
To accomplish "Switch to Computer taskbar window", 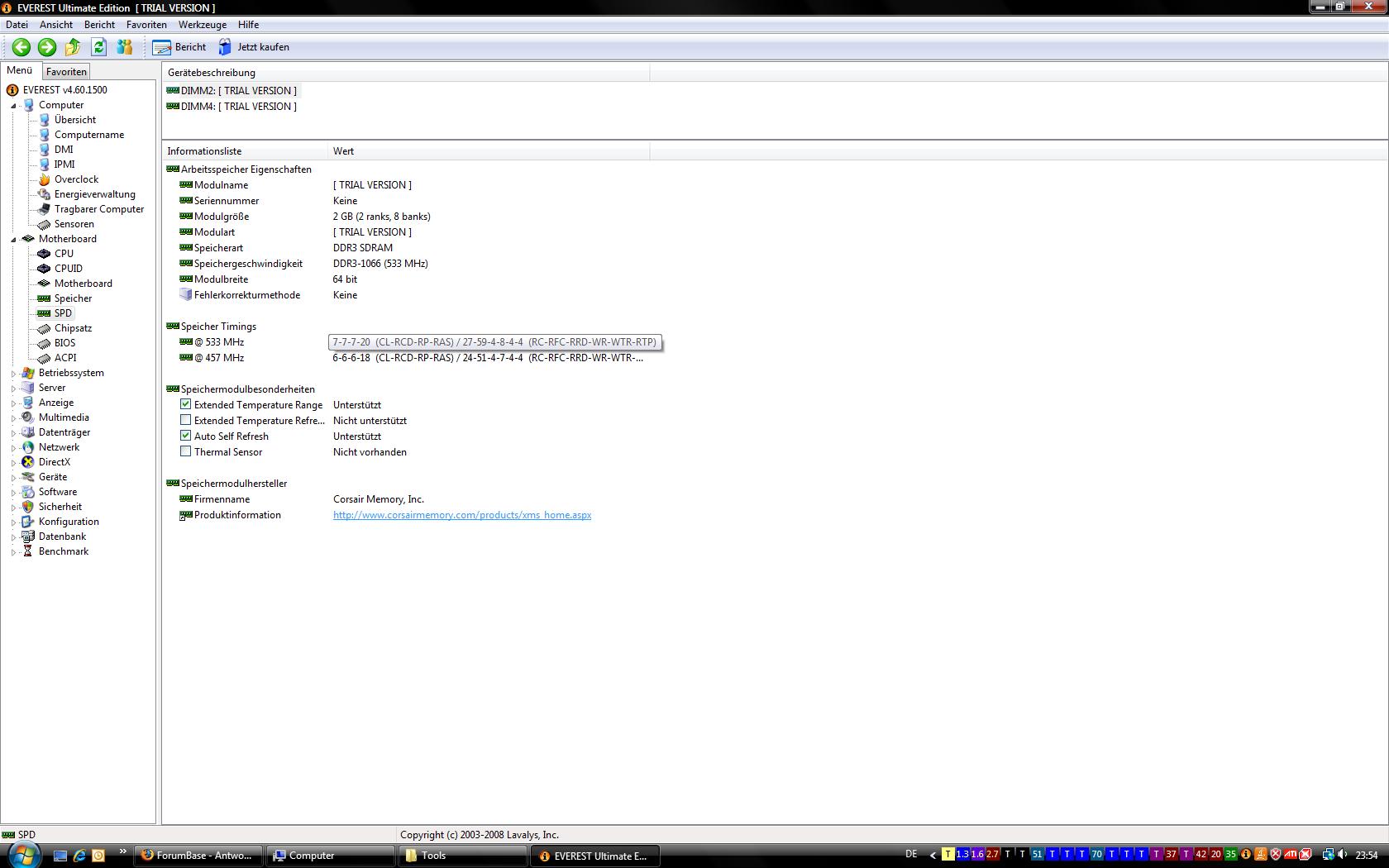I will click(x=331, y=856).
